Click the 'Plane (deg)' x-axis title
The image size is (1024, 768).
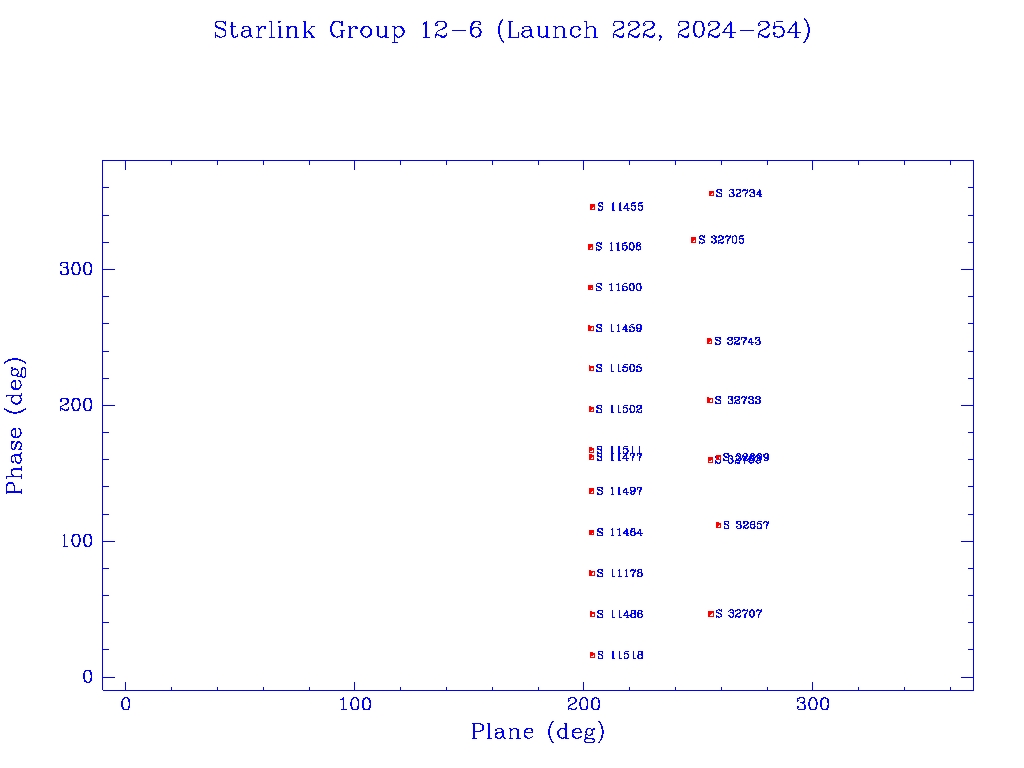[538, 732]
